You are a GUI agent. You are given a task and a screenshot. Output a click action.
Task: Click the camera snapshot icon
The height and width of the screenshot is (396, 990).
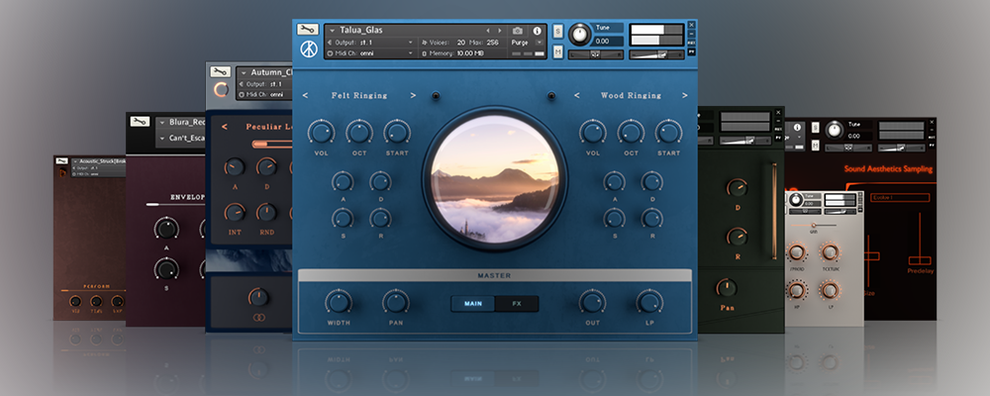tap(517, 30)
